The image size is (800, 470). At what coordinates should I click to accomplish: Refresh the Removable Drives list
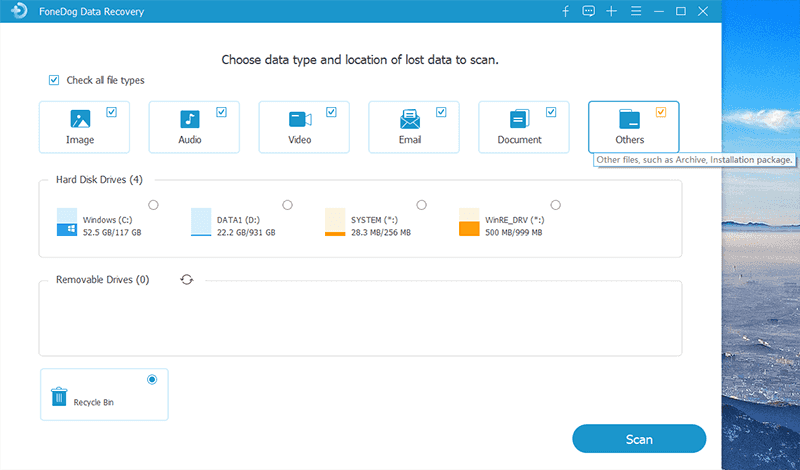[x=187, y=280]
